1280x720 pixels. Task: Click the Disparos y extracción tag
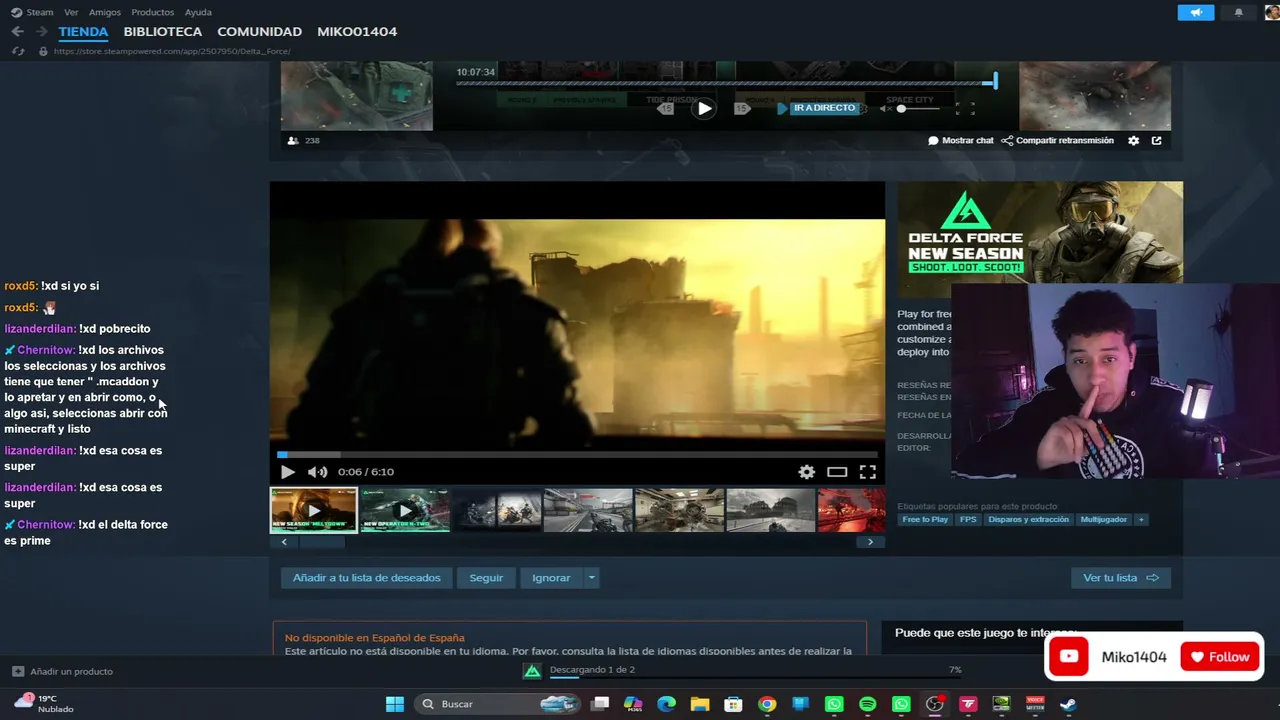pyautogui.click(x=1029, y=520)
